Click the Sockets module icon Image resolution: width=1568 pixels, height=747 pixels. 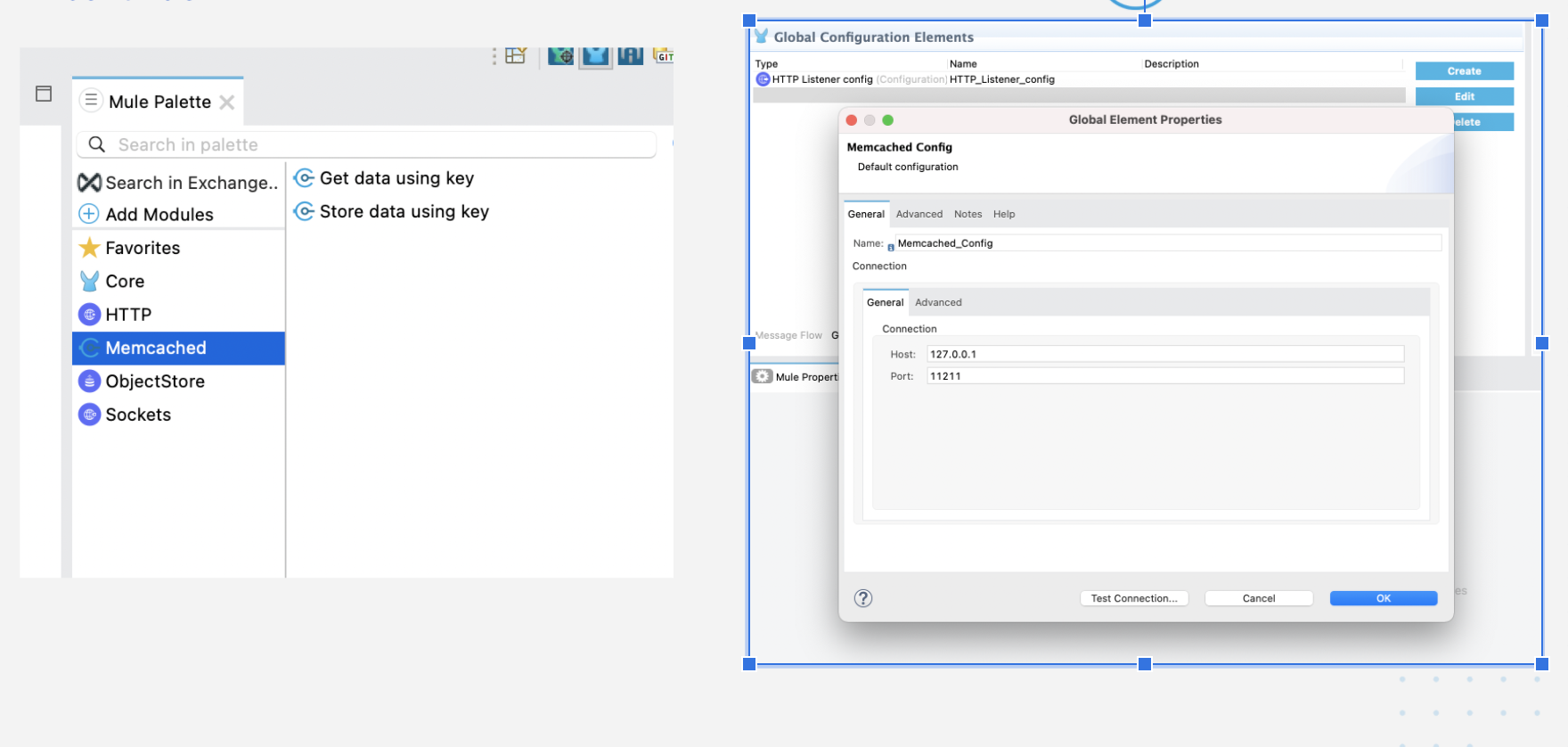point(89,415)
